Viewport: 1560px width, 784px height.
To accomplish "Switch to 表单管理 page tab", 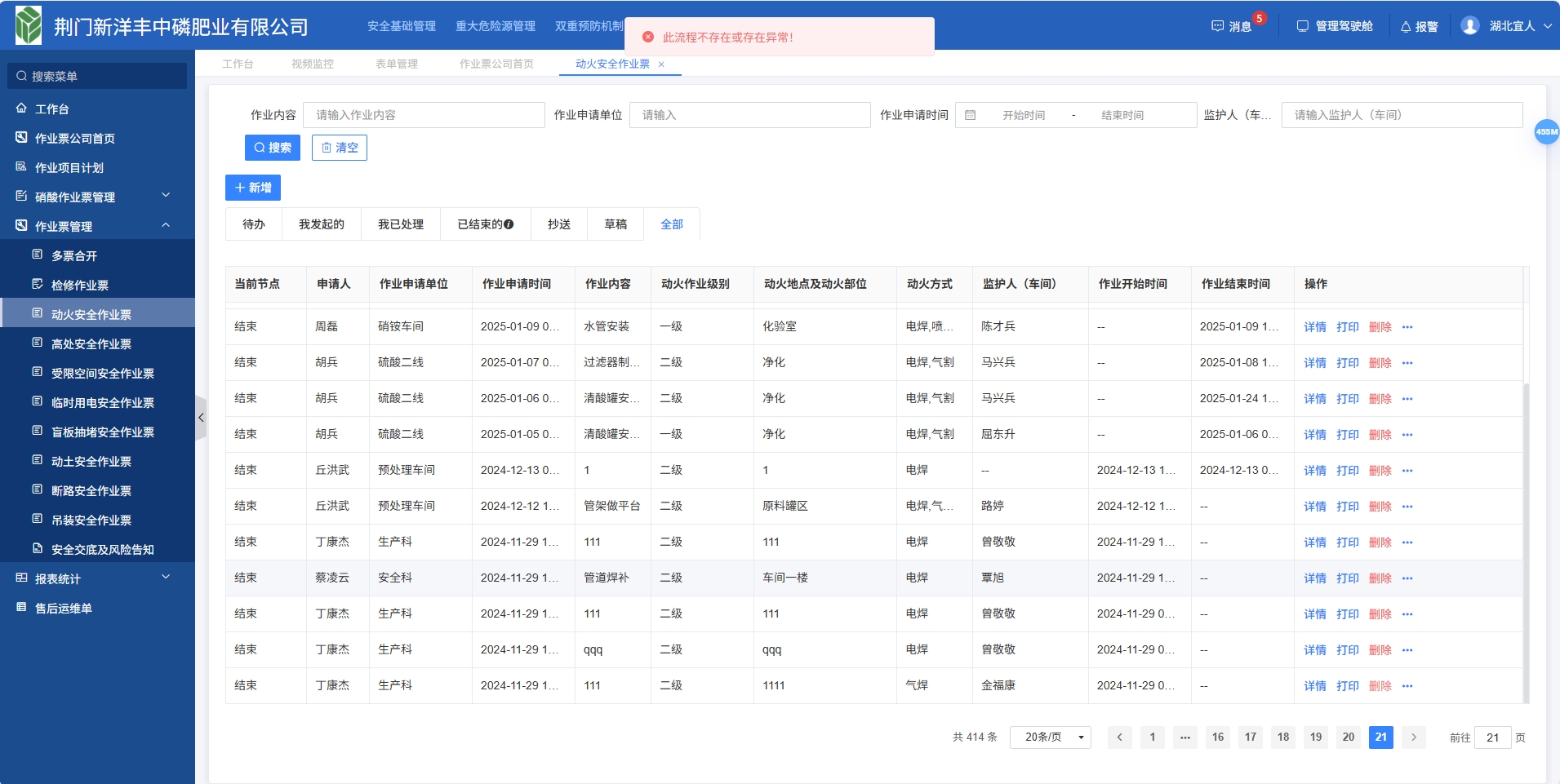I will pyautogui.click(x=397, y=64).
